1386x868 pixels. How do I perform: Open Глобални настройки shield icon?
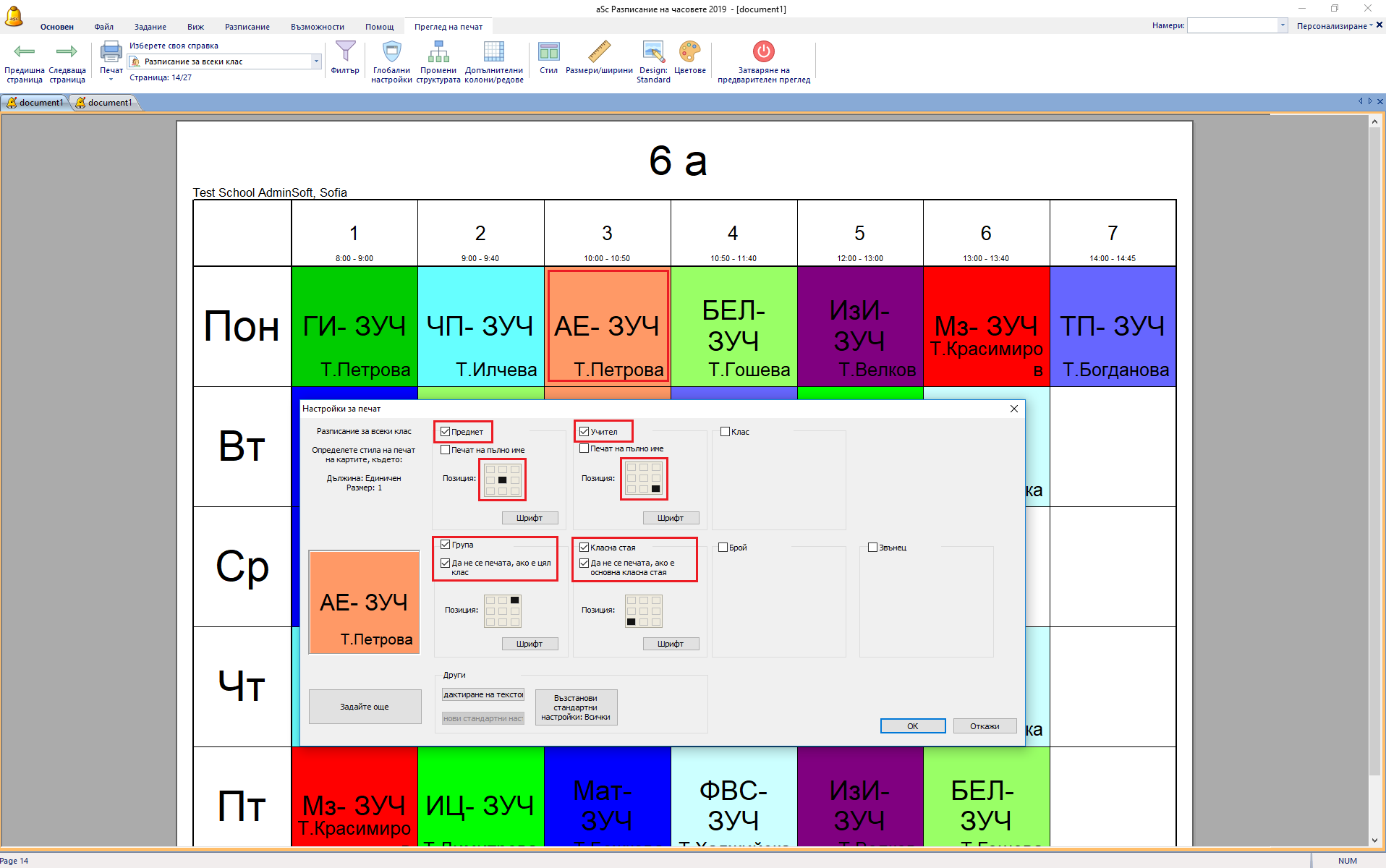391,51
